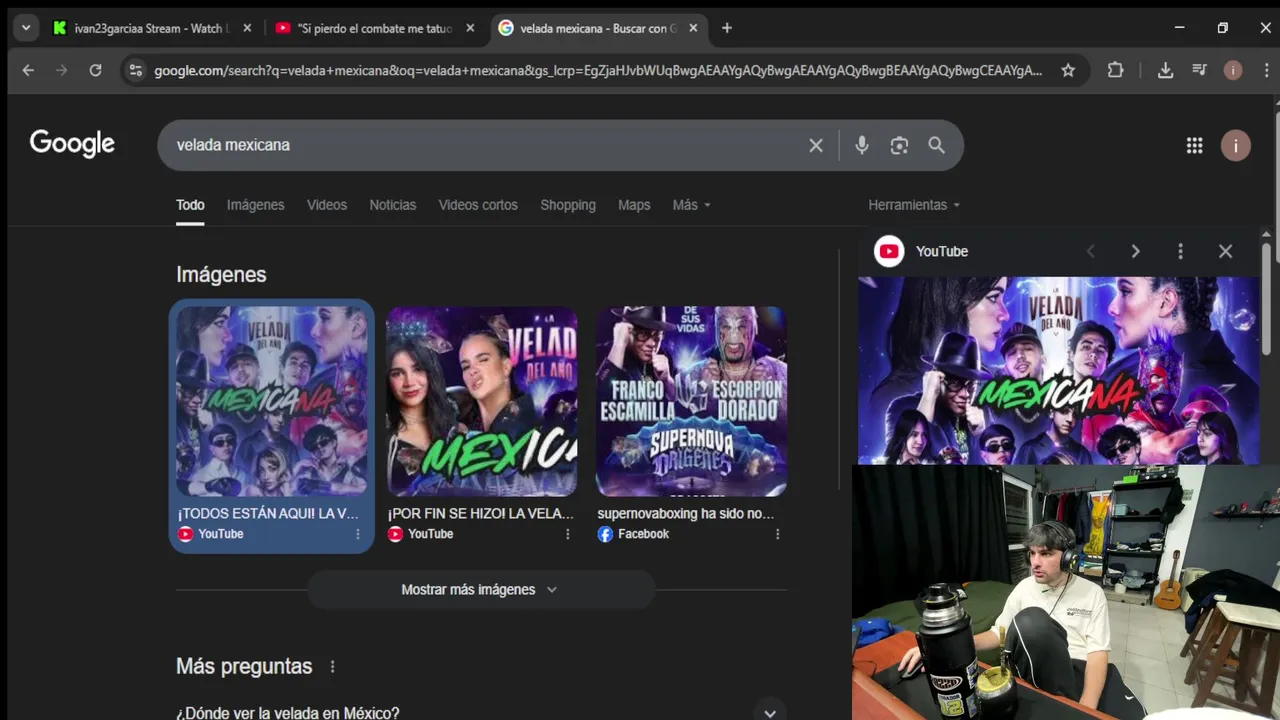Go to next image in preview panel

pos(1135,252)
